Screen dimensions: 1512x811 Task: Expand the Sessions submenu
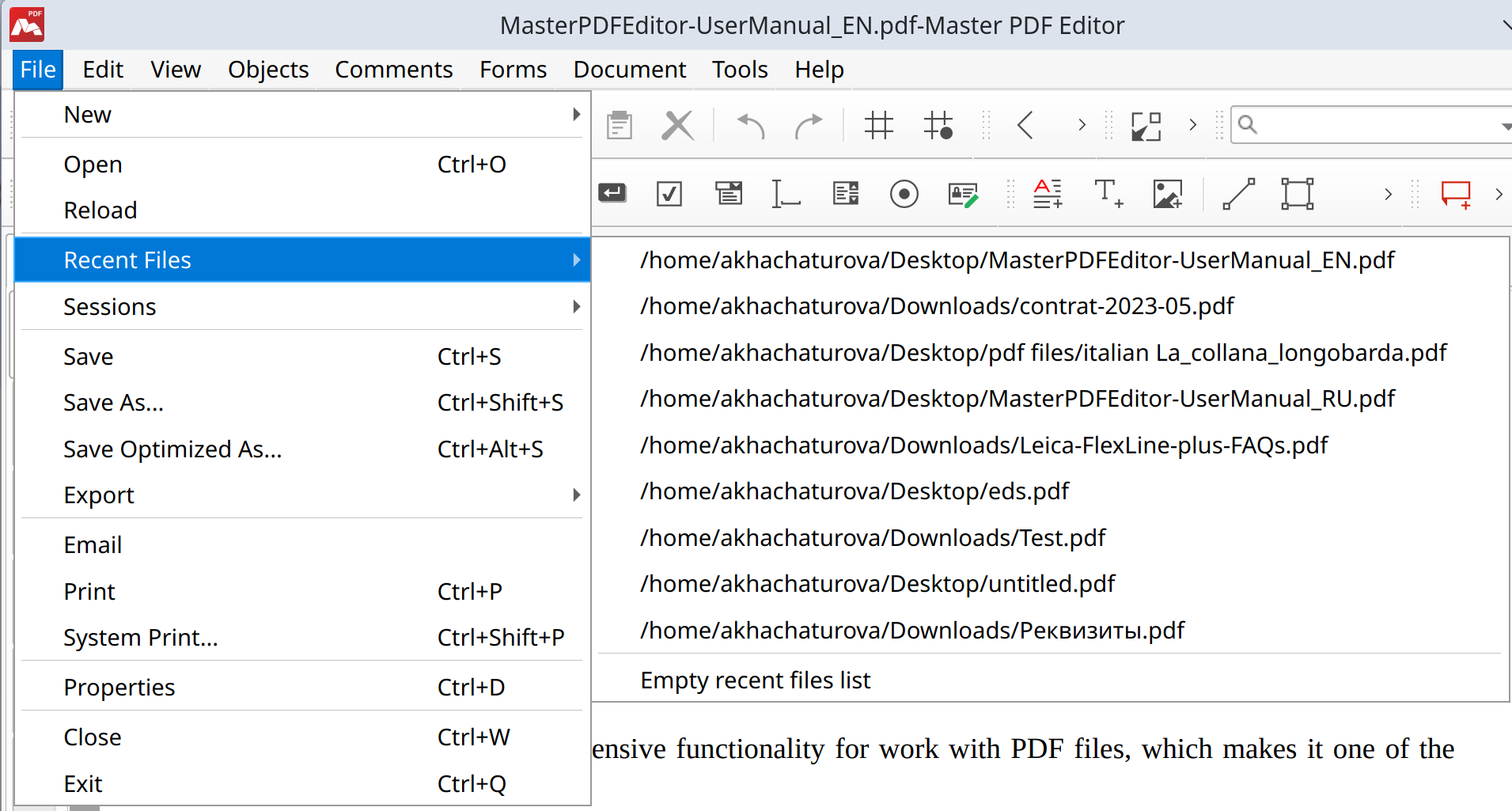[302, 307]
